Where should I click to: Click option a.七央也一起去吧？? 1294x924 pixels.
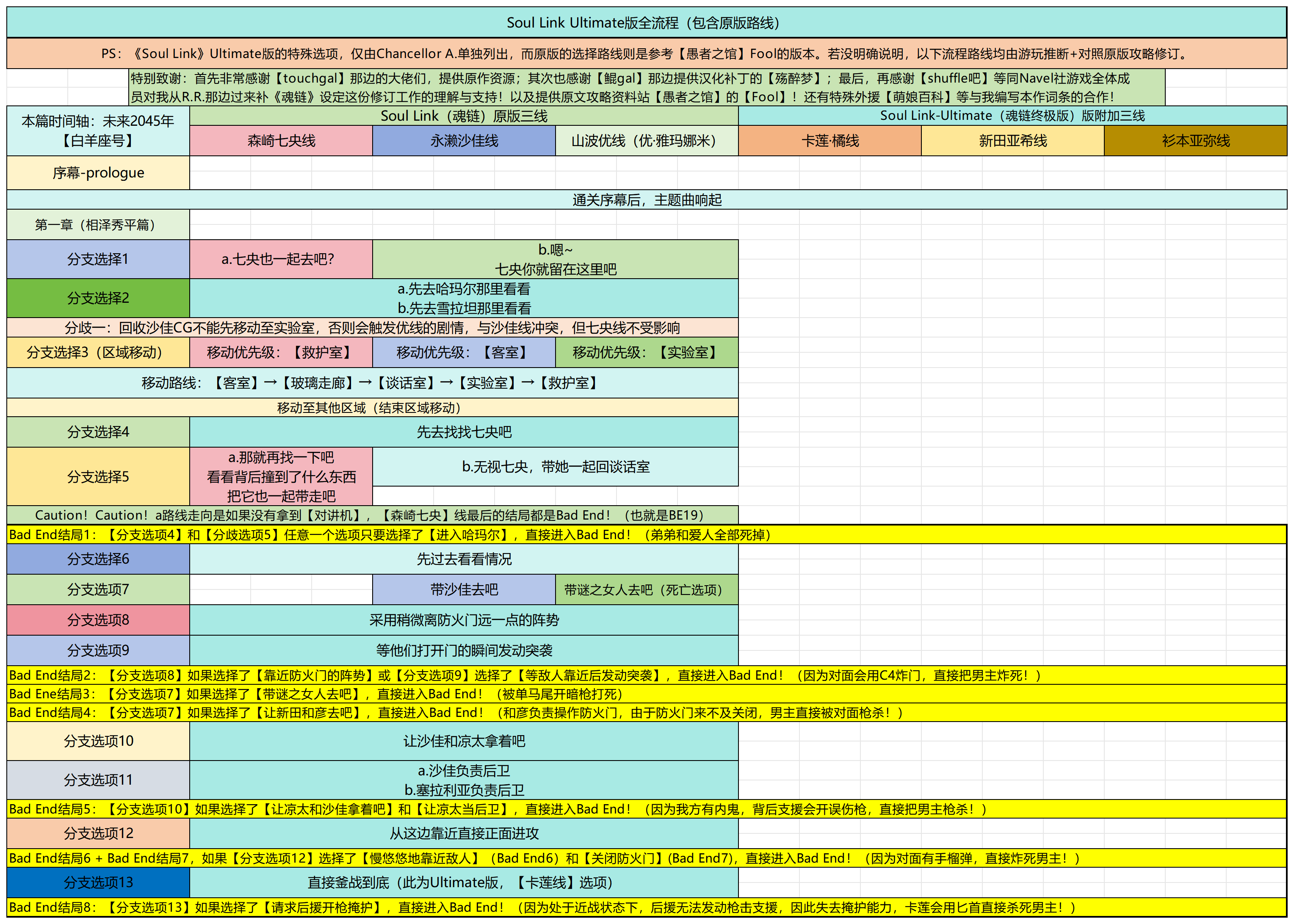point(281,259)
